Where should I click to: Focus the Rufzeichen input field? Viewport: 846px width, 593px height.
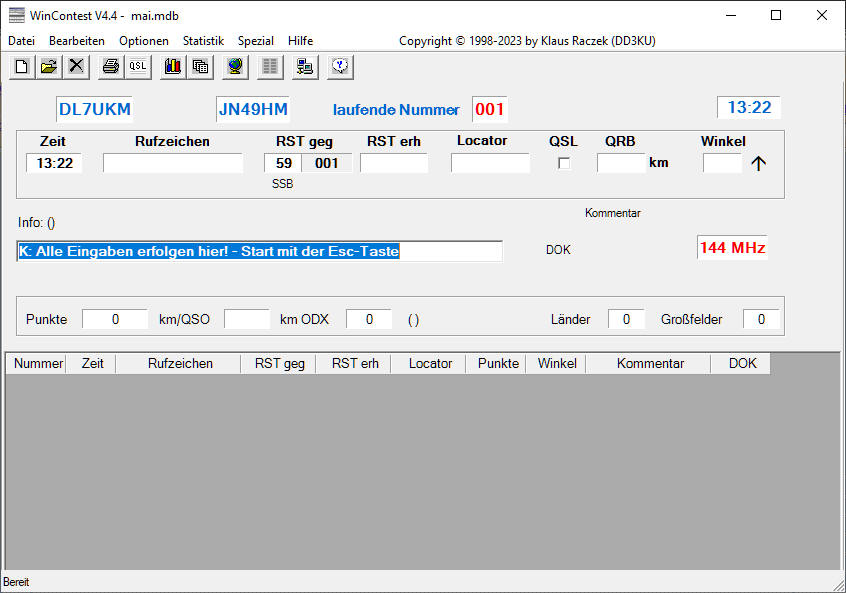pos(173,163)
